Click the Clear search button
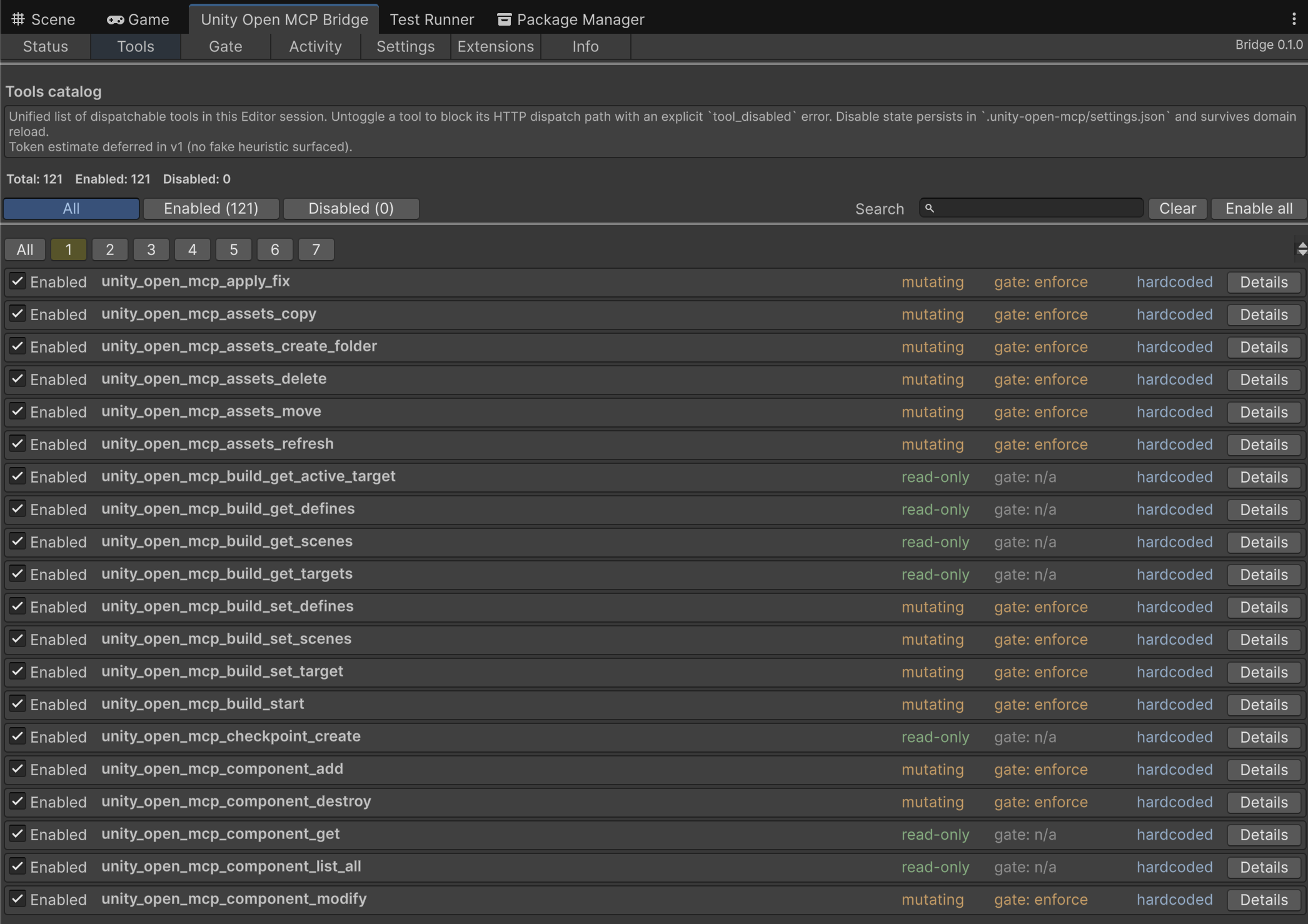Viewport: 1308px width, 924px height. [x=1178, y=208]
